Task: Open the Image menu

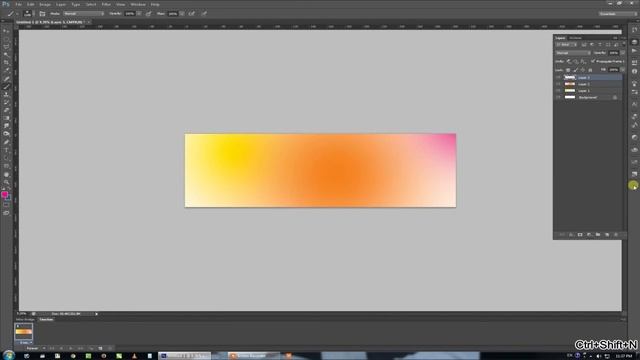Action: [x=45, y=4]
